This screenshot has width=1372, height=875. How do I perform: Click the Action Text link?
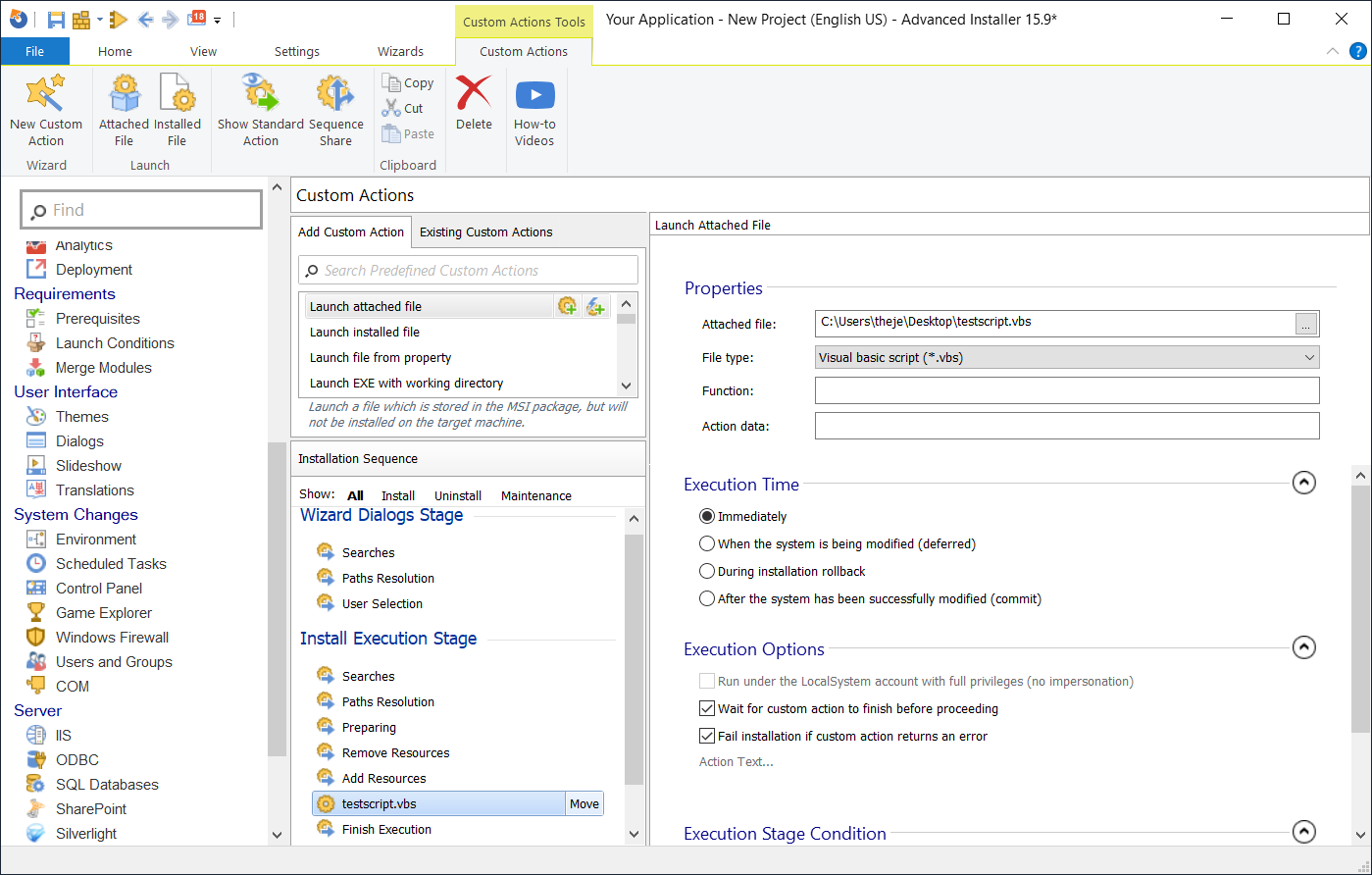[736, 761]
